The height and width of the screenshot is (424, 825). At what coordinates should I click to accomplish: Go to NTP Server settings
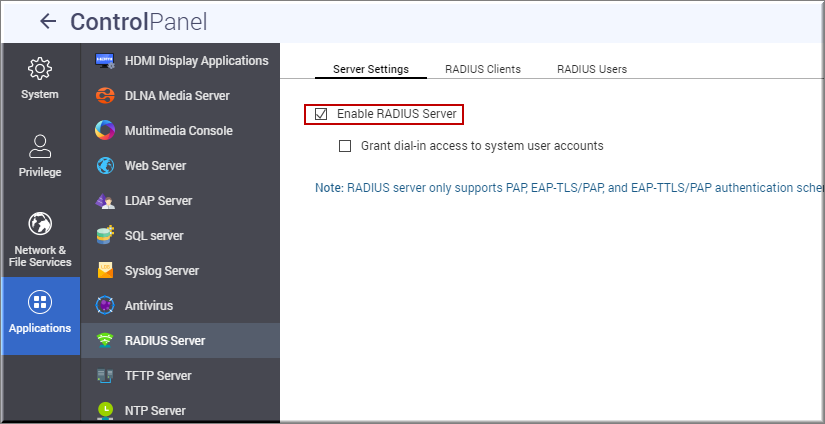tap(155, 411)
